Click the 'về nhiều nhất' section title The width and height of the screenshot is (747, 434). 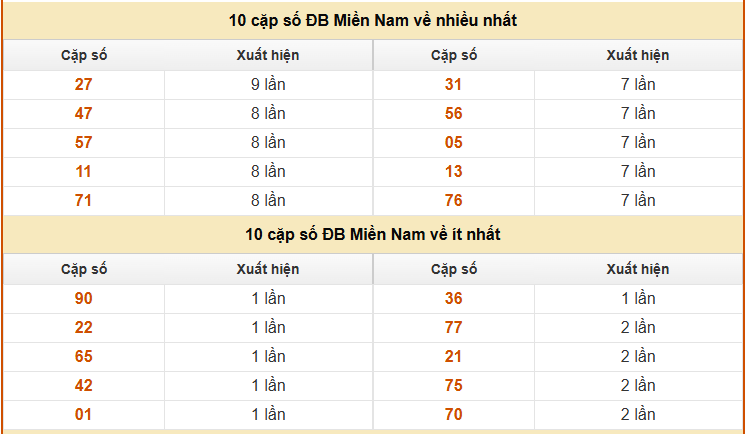click(373, 20)
